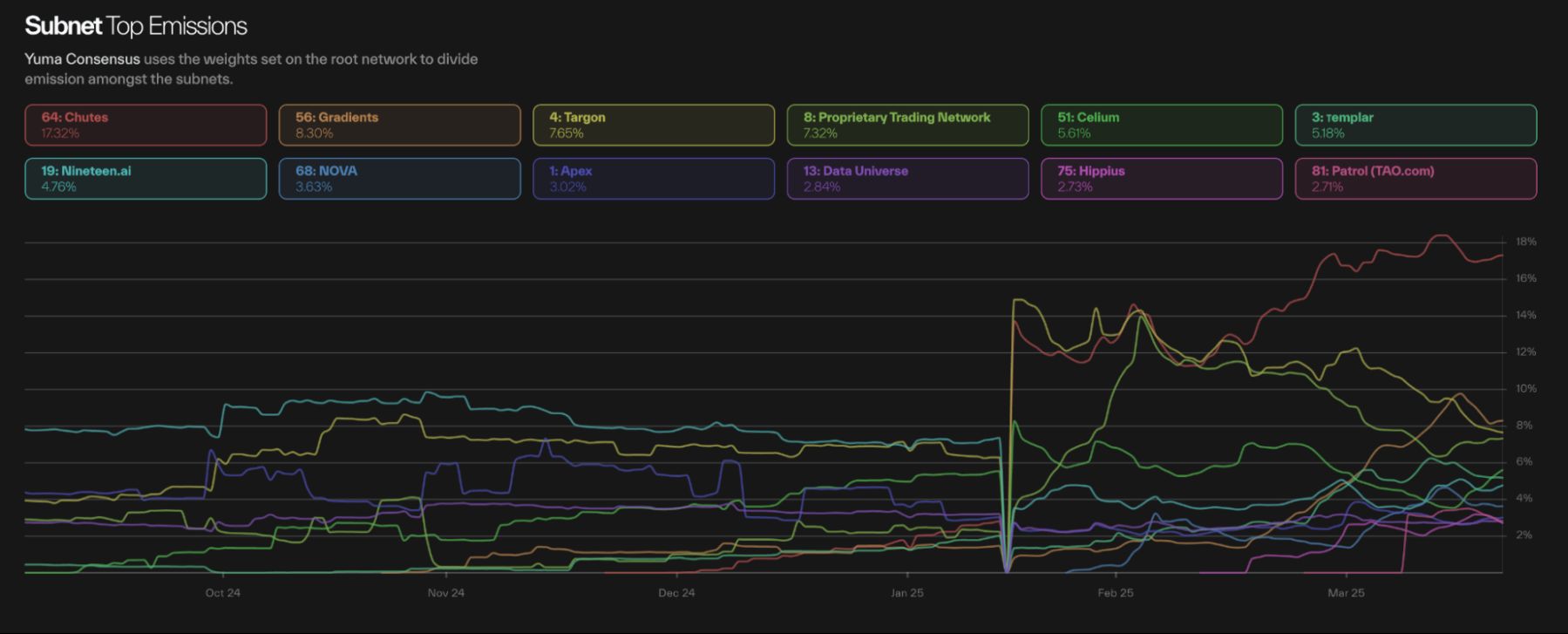1568x634 pixels.
Task: Select the 3: templar subnet card
Action: coord(1415,125)
